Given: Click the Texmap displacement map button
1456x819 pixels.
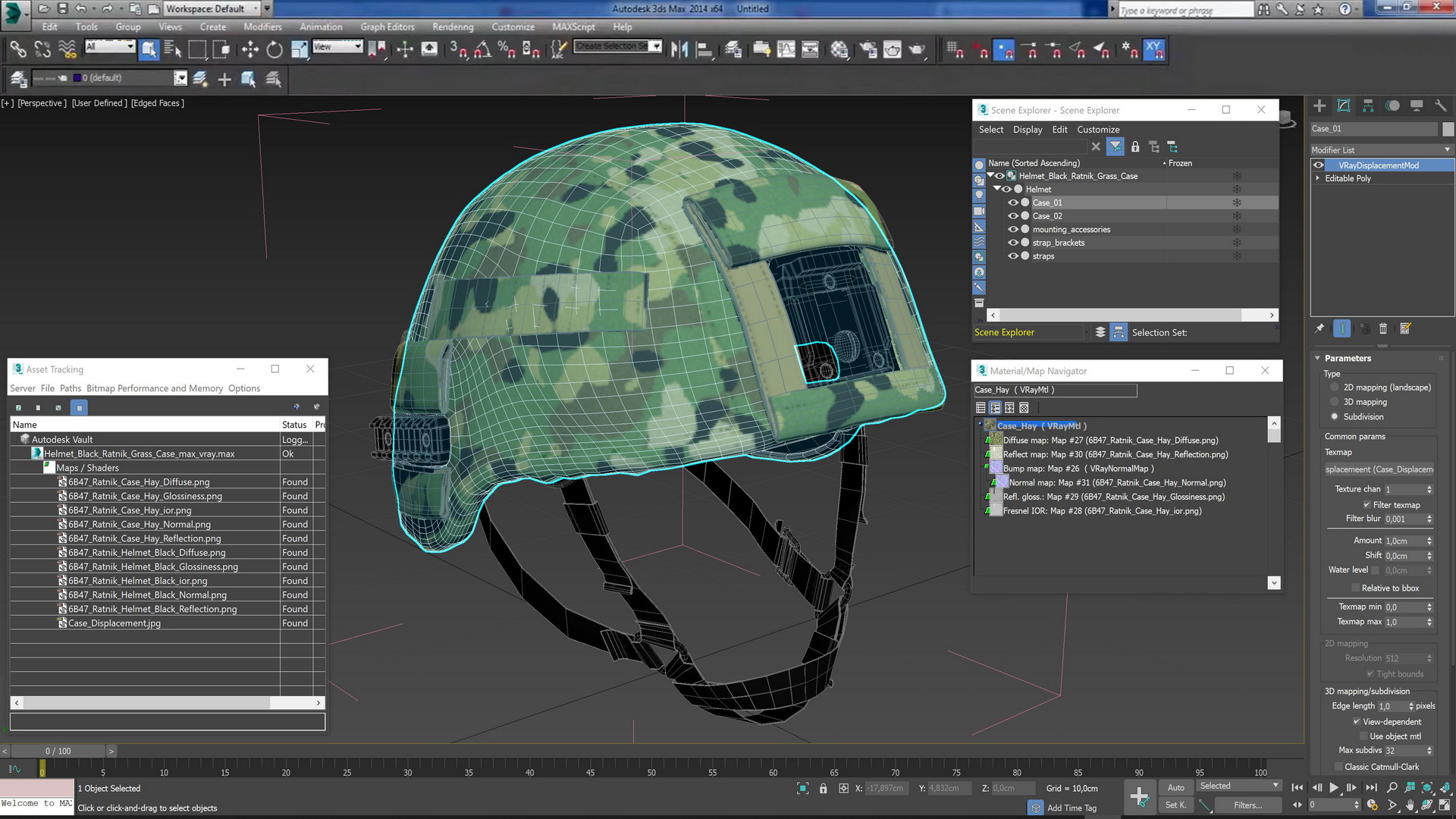Looking at the screenshot, I should (x=1379, y=469).
